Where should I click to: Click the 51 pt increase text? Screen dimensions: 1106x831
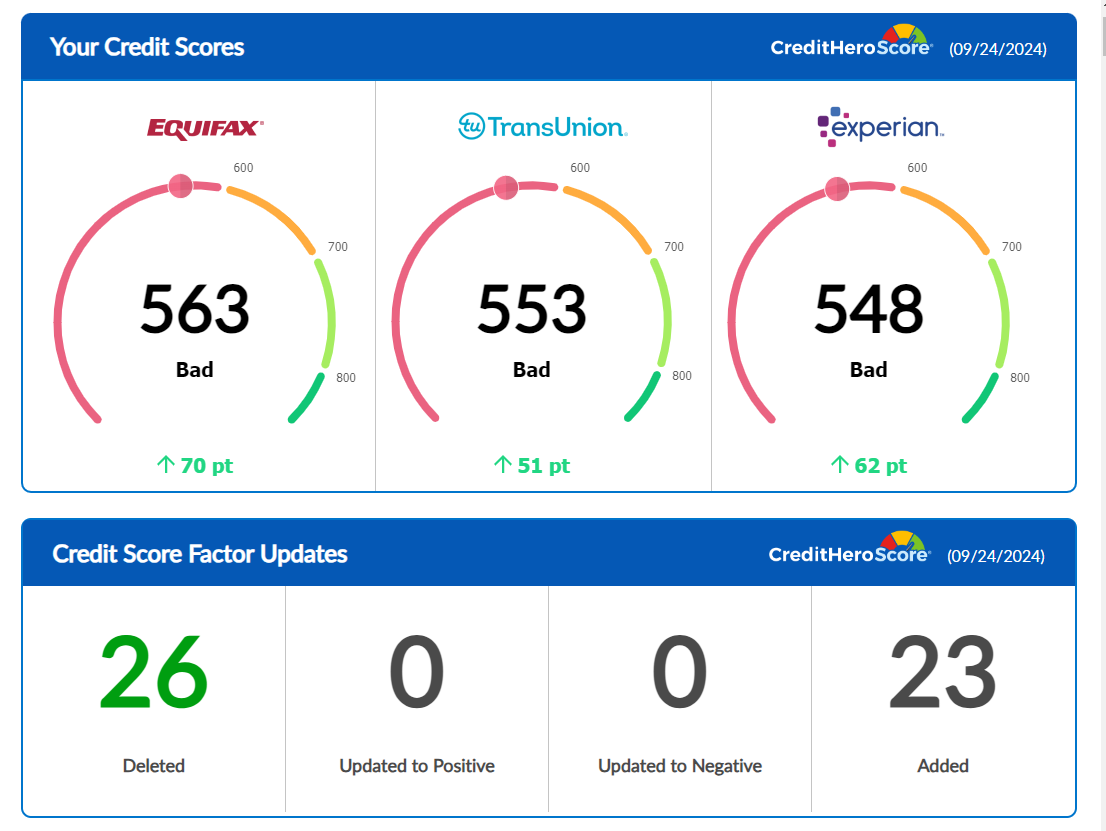pyautogui.click(x=544, y=466)
